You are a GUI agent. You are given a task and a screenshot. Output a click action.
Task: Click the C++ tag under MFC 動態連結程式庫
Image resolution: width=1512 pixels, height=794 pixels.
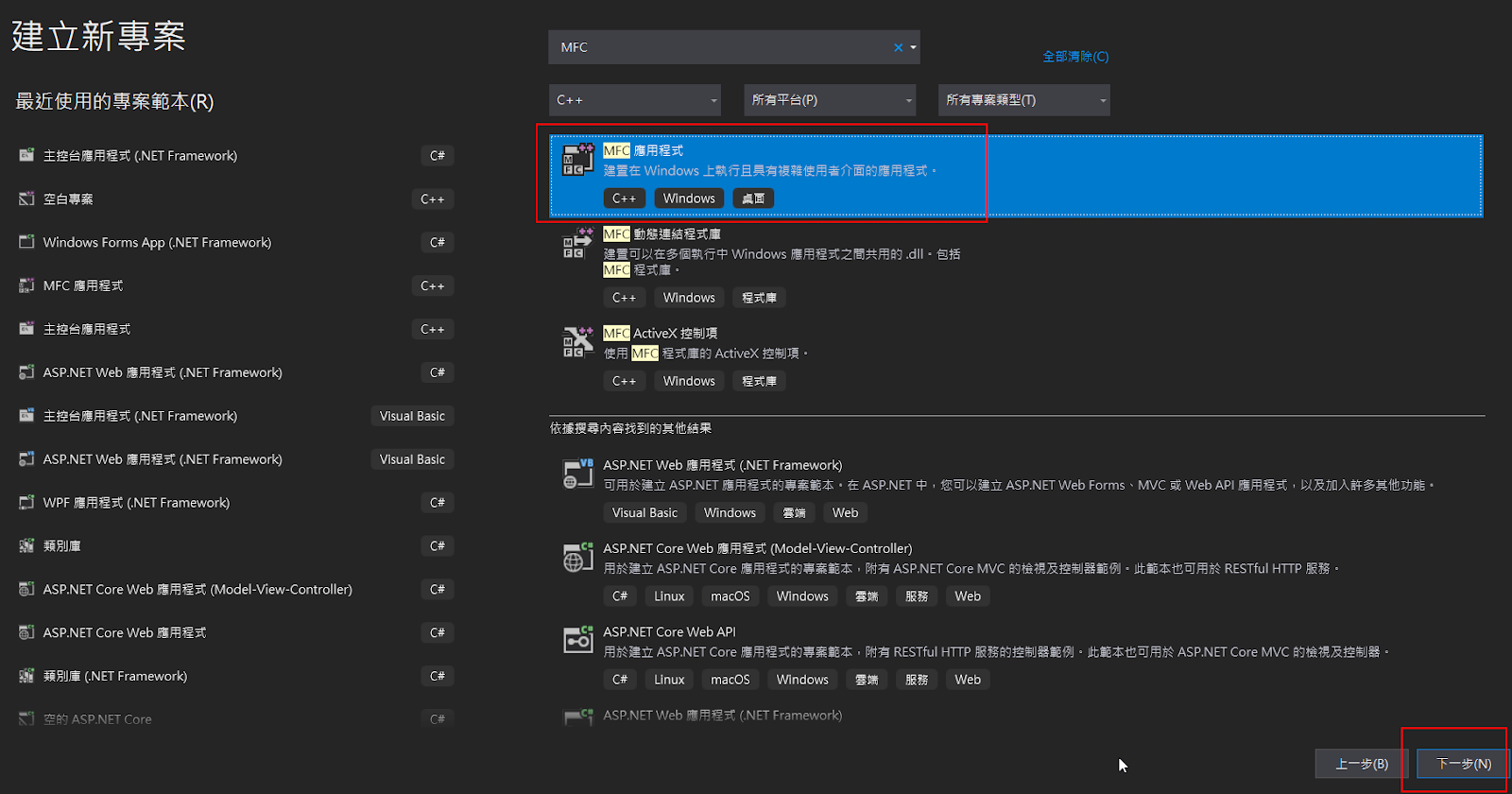(624, 298)
